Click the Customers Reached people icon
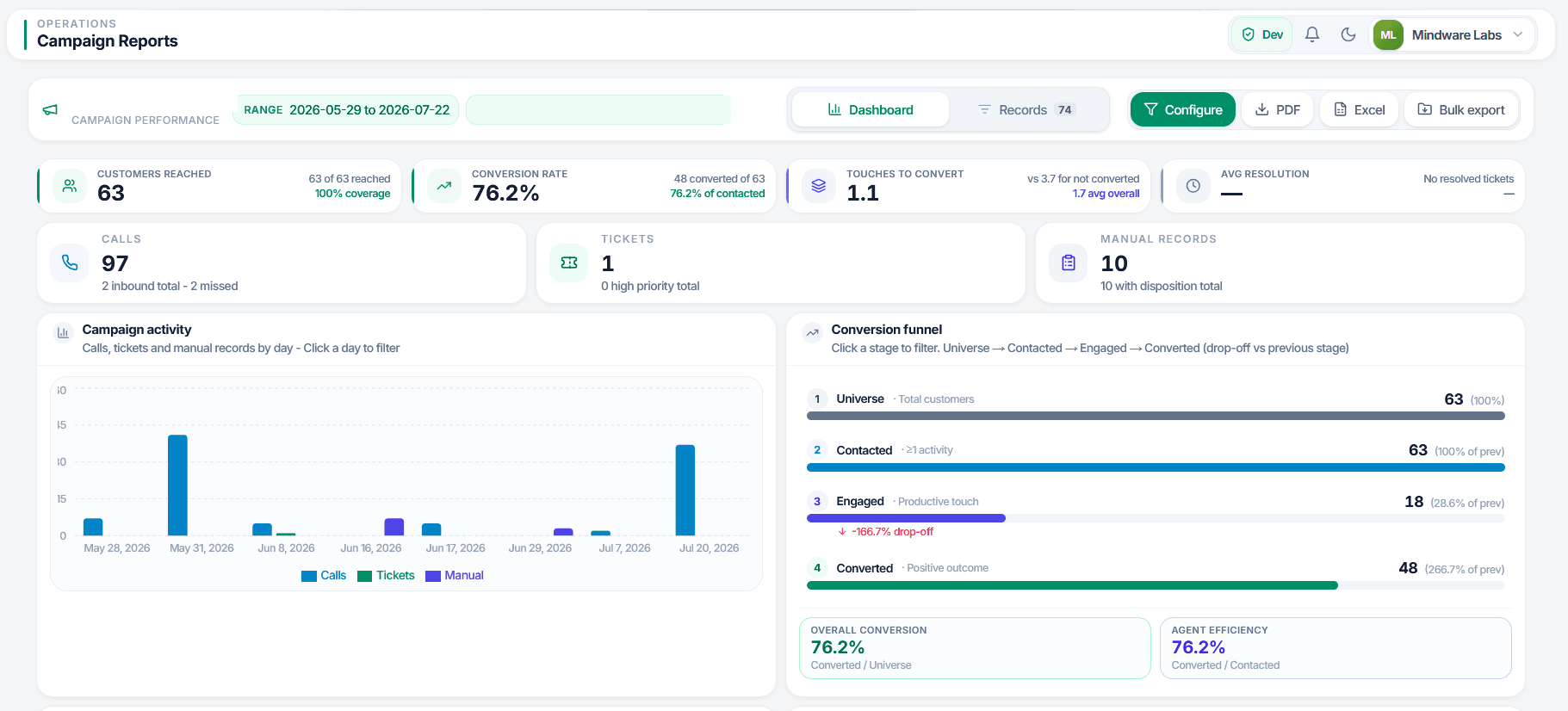 tap(70, 185)
